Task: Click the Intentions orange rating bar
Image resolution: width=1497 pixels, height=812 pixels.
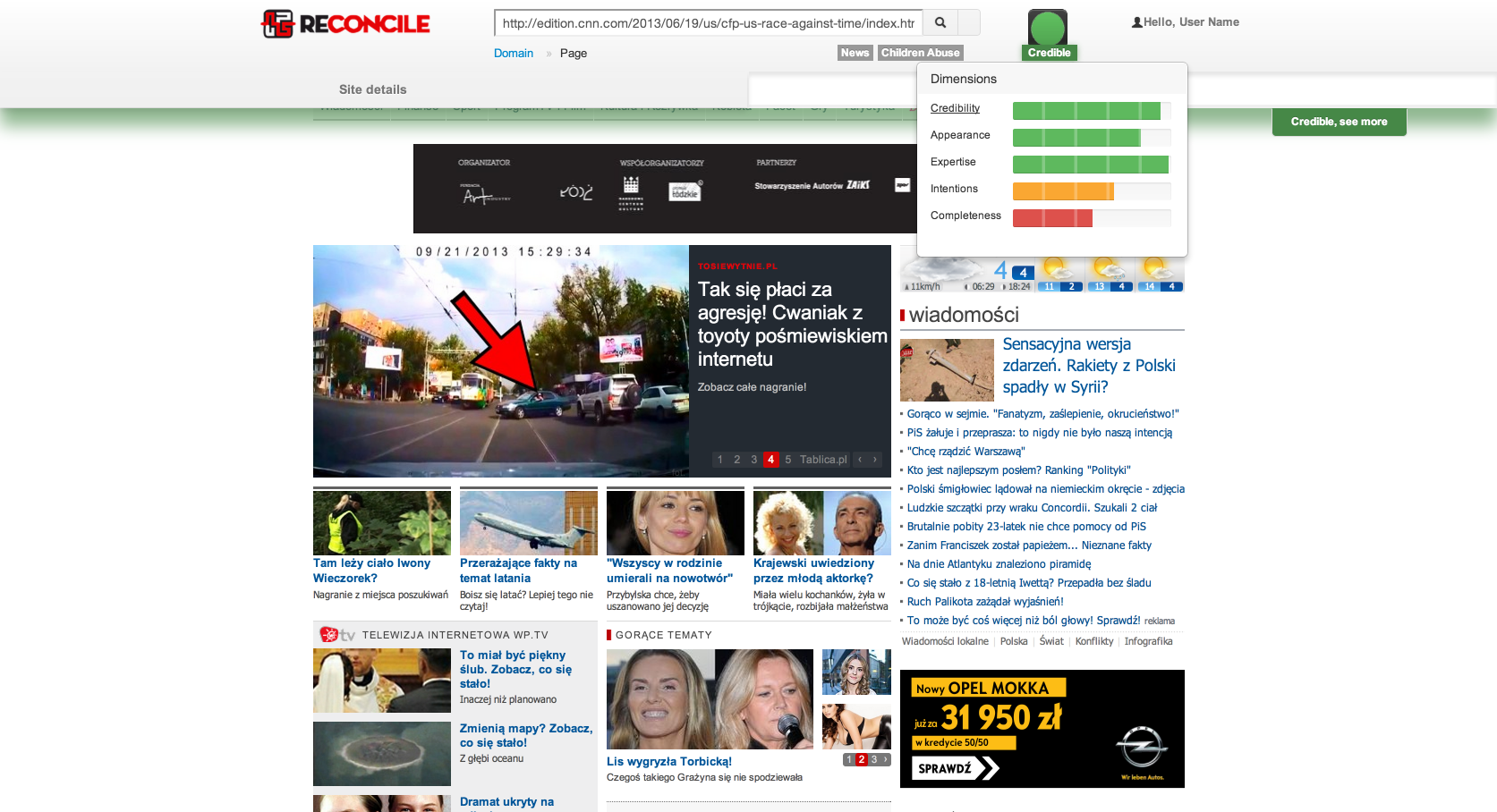Action: [1063, 191]
